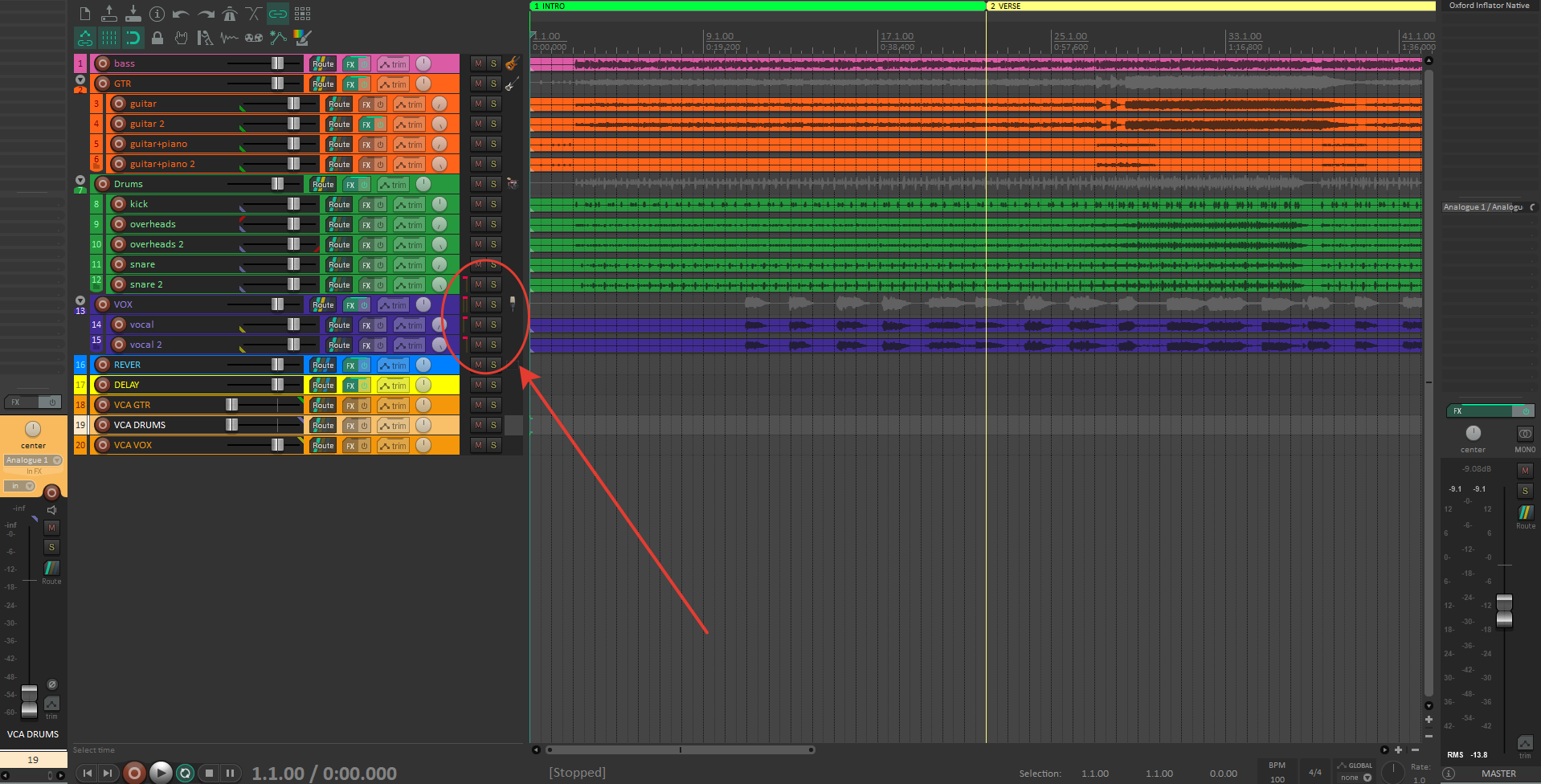Viewport: 1541px width, 784px height.
Task: Mute the kick track
Action: pyautogui.click(x=478, y=204)
